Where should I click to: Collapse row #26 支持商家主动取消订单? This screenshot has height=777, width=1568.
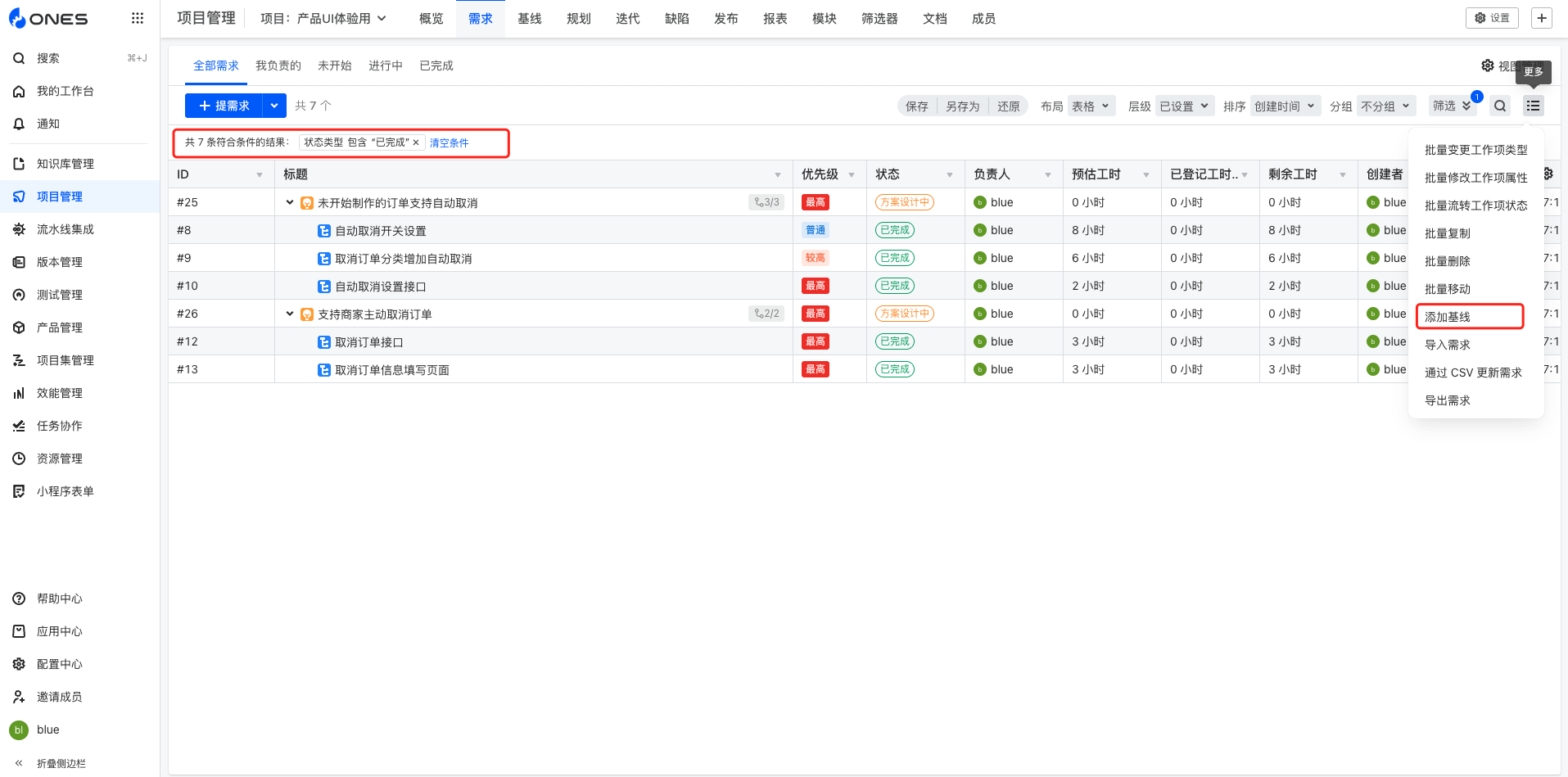(290, 314)
